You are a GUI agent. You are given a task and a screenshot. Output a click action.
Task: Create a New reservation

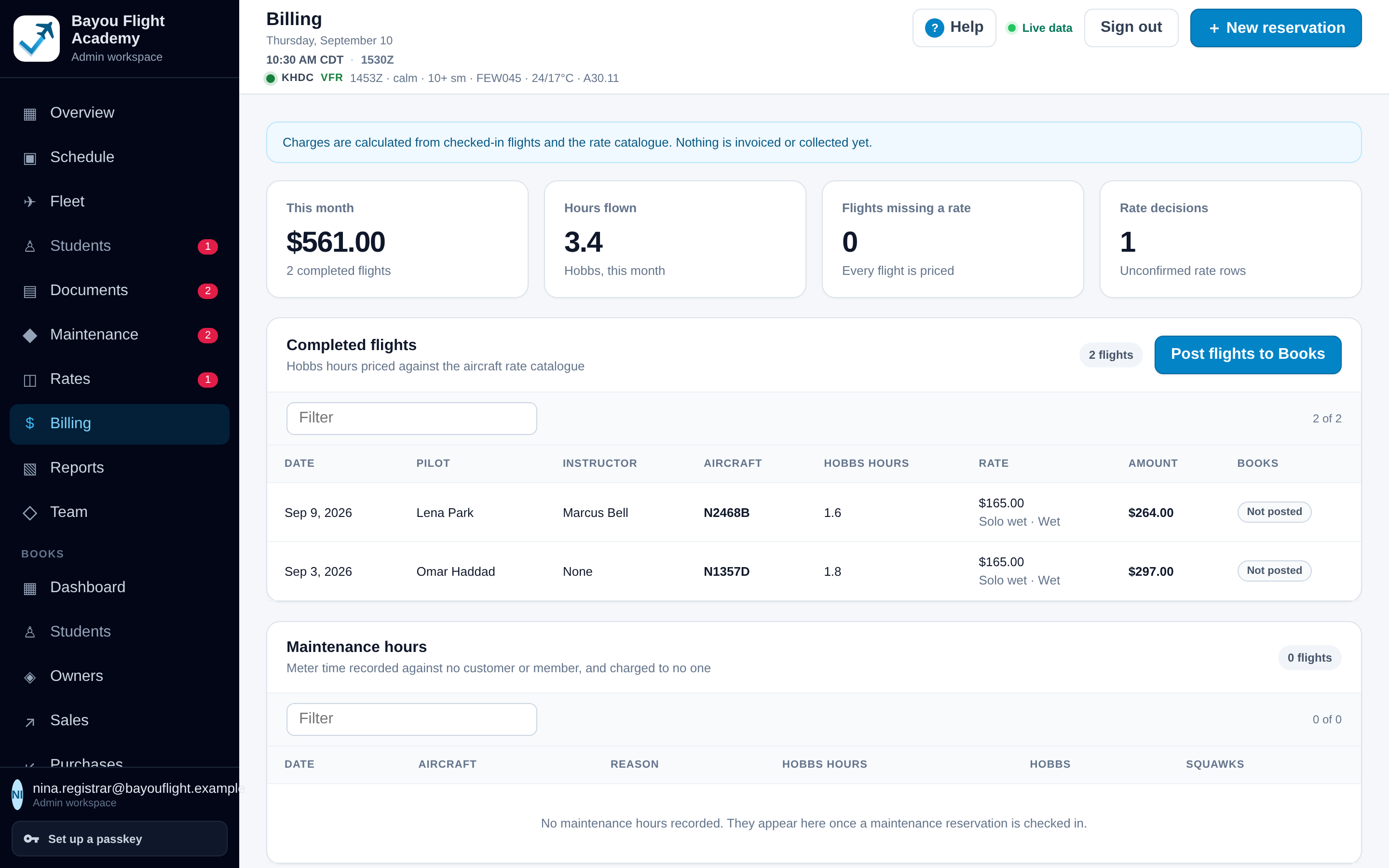pyautogui.click(x=1275, y=27)
